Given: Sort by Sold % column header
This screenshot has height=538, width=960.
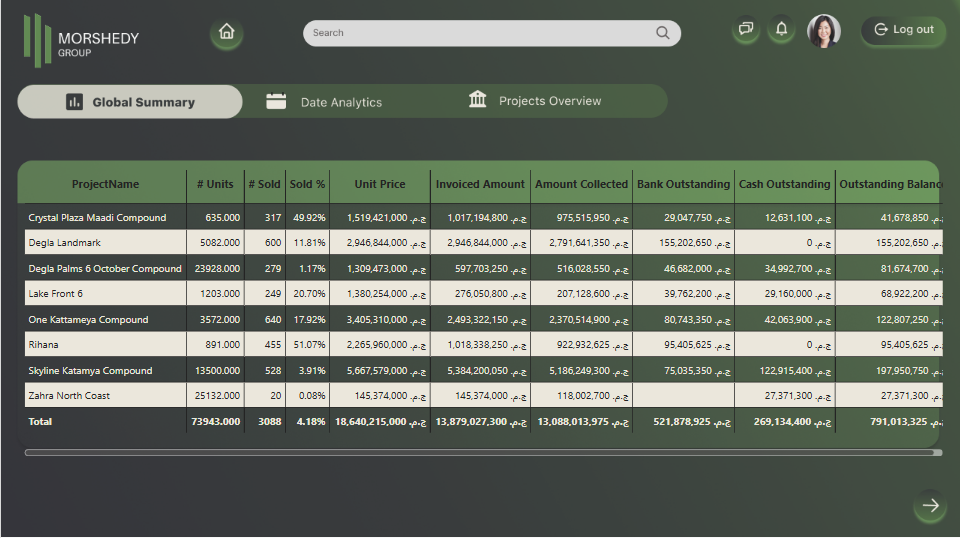Looking at the screenshot, I should click(307, 184).
